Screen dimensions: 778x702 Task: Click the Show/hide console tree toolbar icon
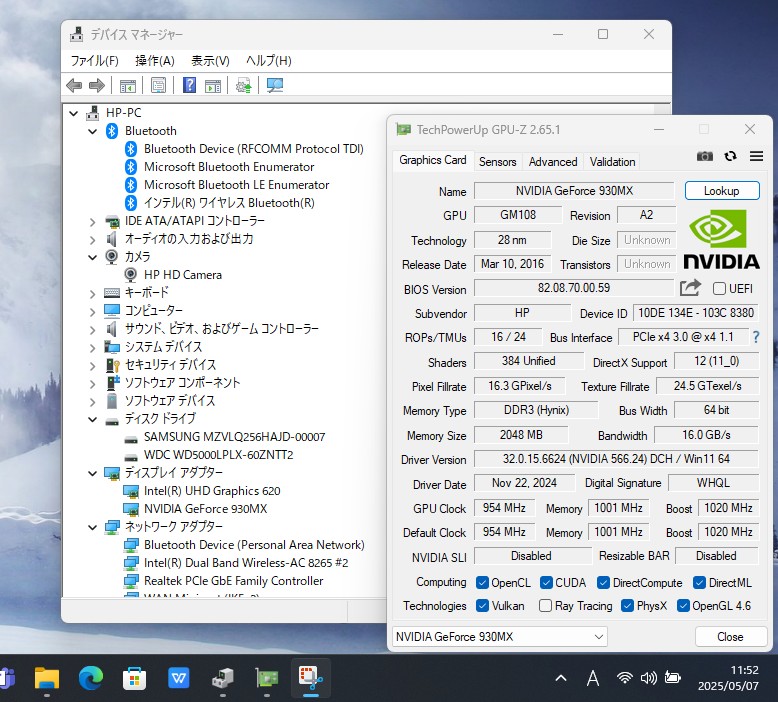(x=128, y=85)
